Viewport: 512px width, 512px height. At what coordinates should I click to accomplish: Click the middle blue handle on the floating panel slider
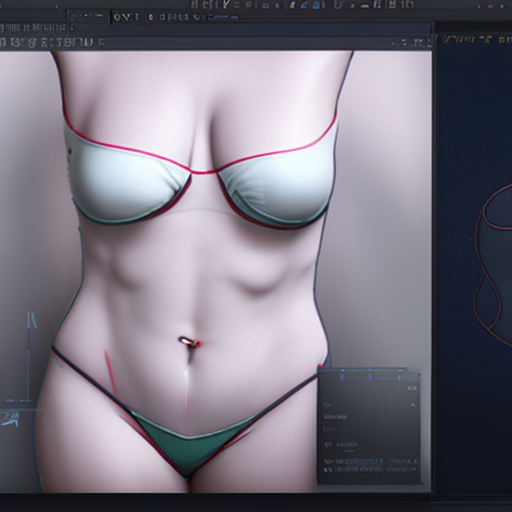click(370, 377)
